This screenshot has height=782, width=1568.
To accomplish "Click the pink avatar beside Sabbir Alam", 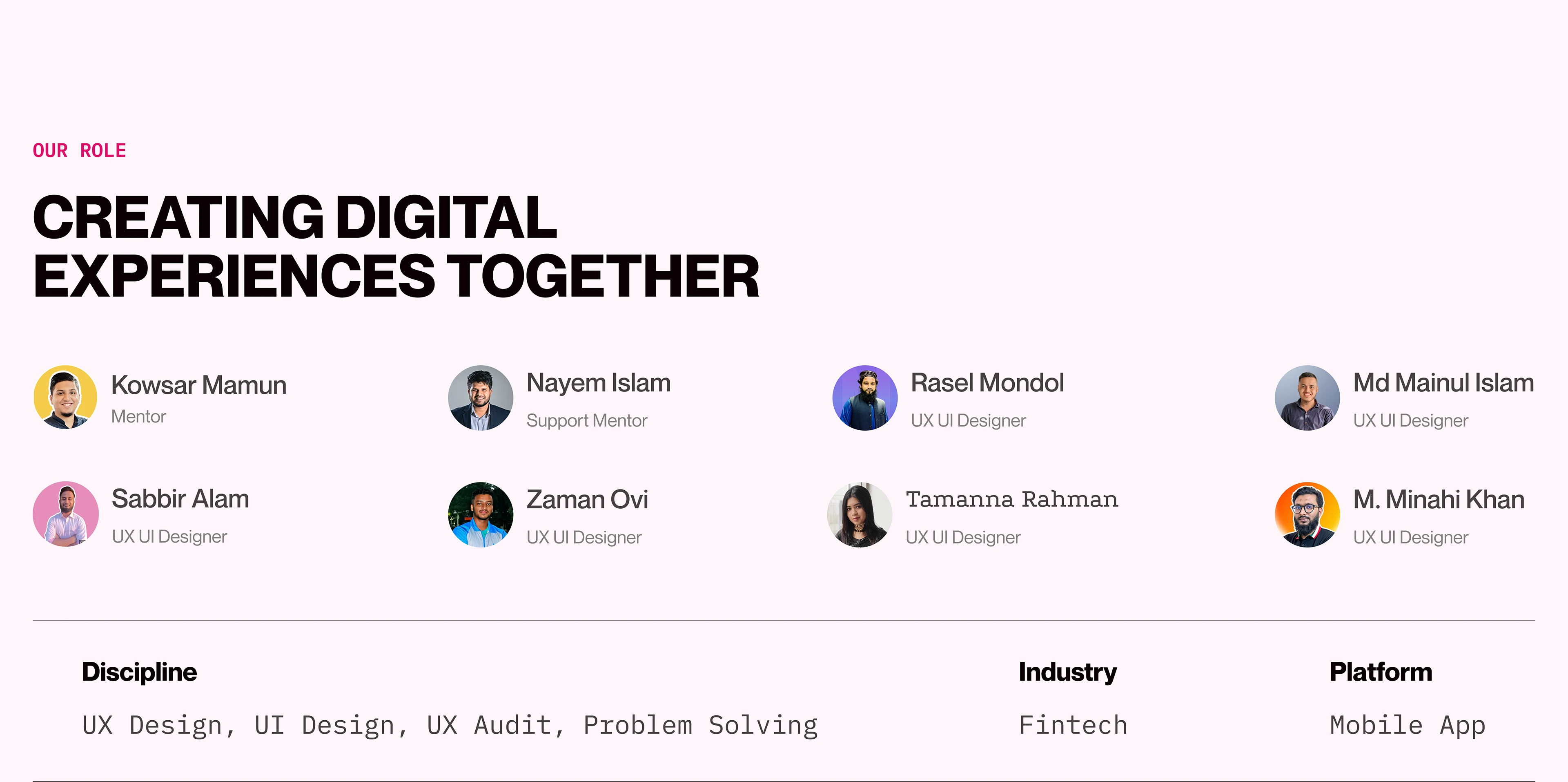I will click(x=65, y=514).
